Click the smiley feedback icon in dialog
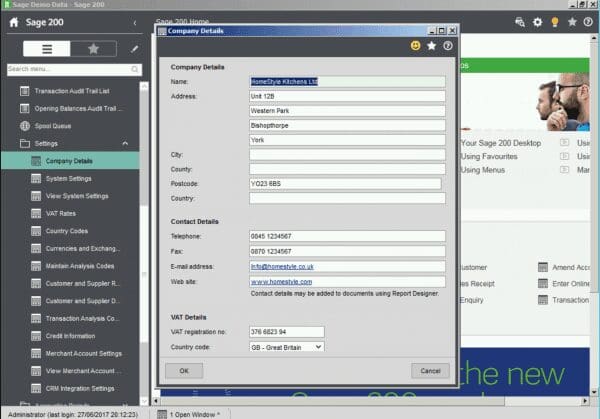 [415, 46]
